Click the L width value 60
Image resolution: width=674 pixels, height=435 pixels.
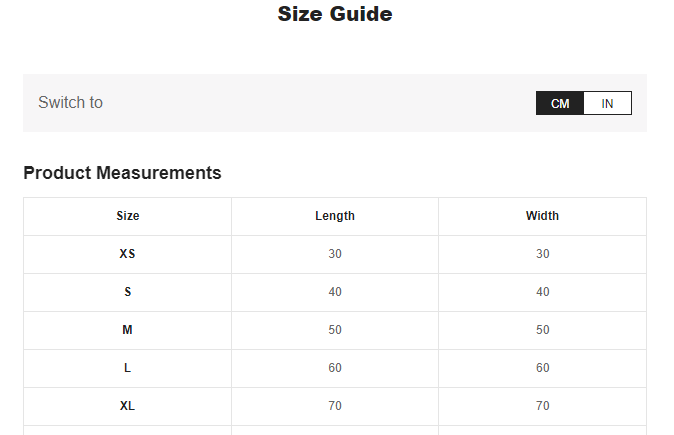click(542, 368)
